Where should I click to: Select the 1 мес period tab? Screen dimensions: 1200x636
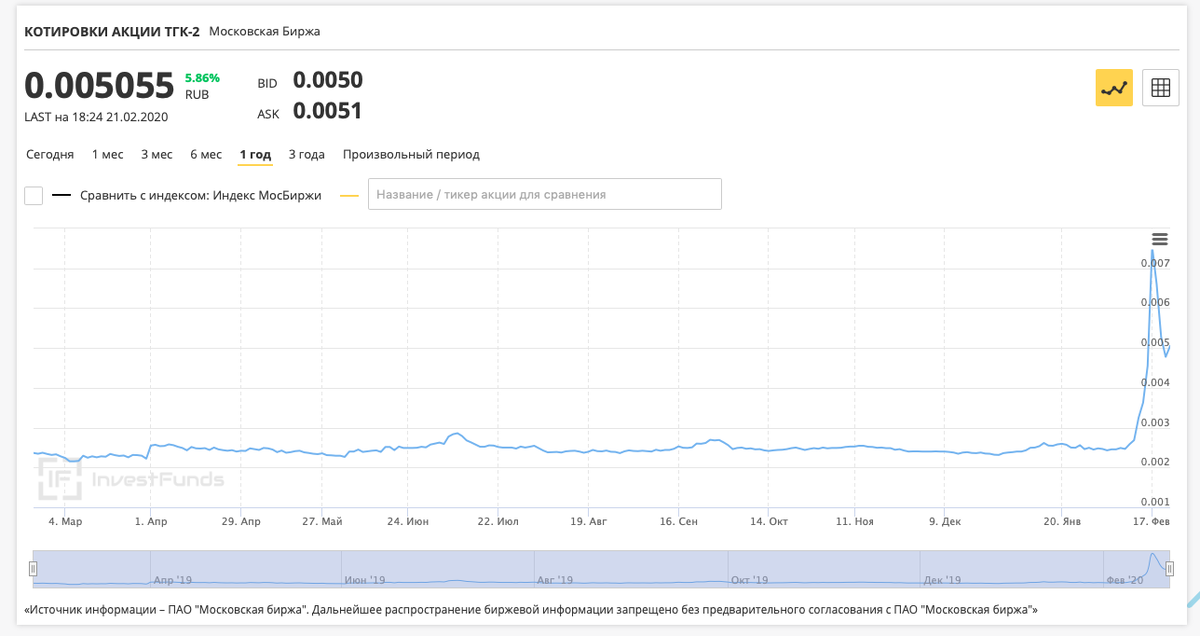click(x=107, y=155)
